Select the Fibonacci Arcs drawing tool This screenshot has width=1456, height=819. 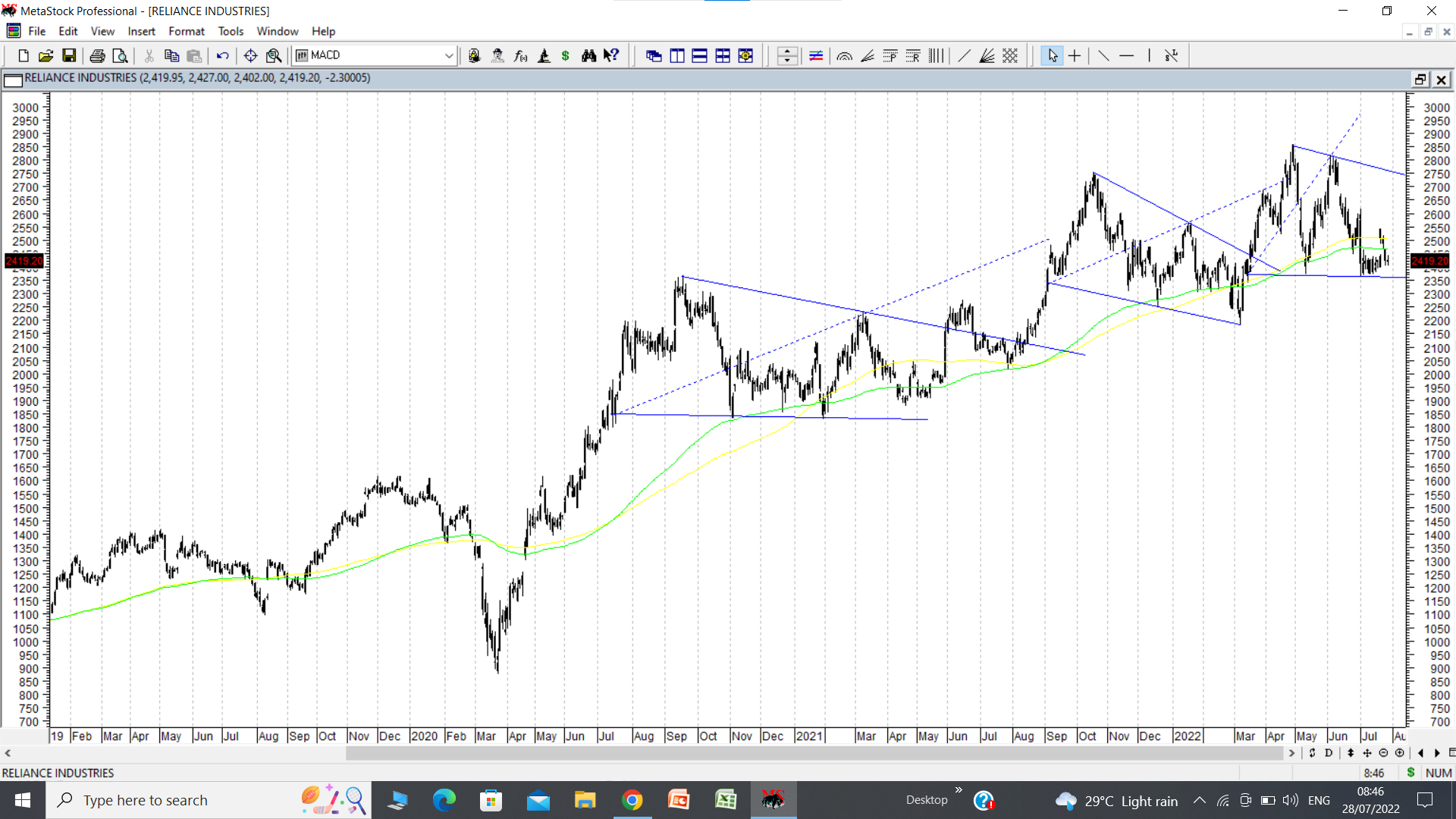845,55
